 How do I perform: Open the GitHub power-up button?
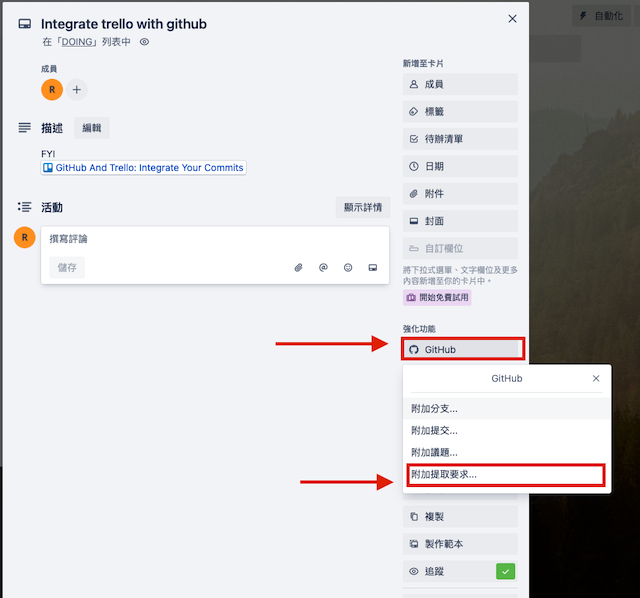460,349
